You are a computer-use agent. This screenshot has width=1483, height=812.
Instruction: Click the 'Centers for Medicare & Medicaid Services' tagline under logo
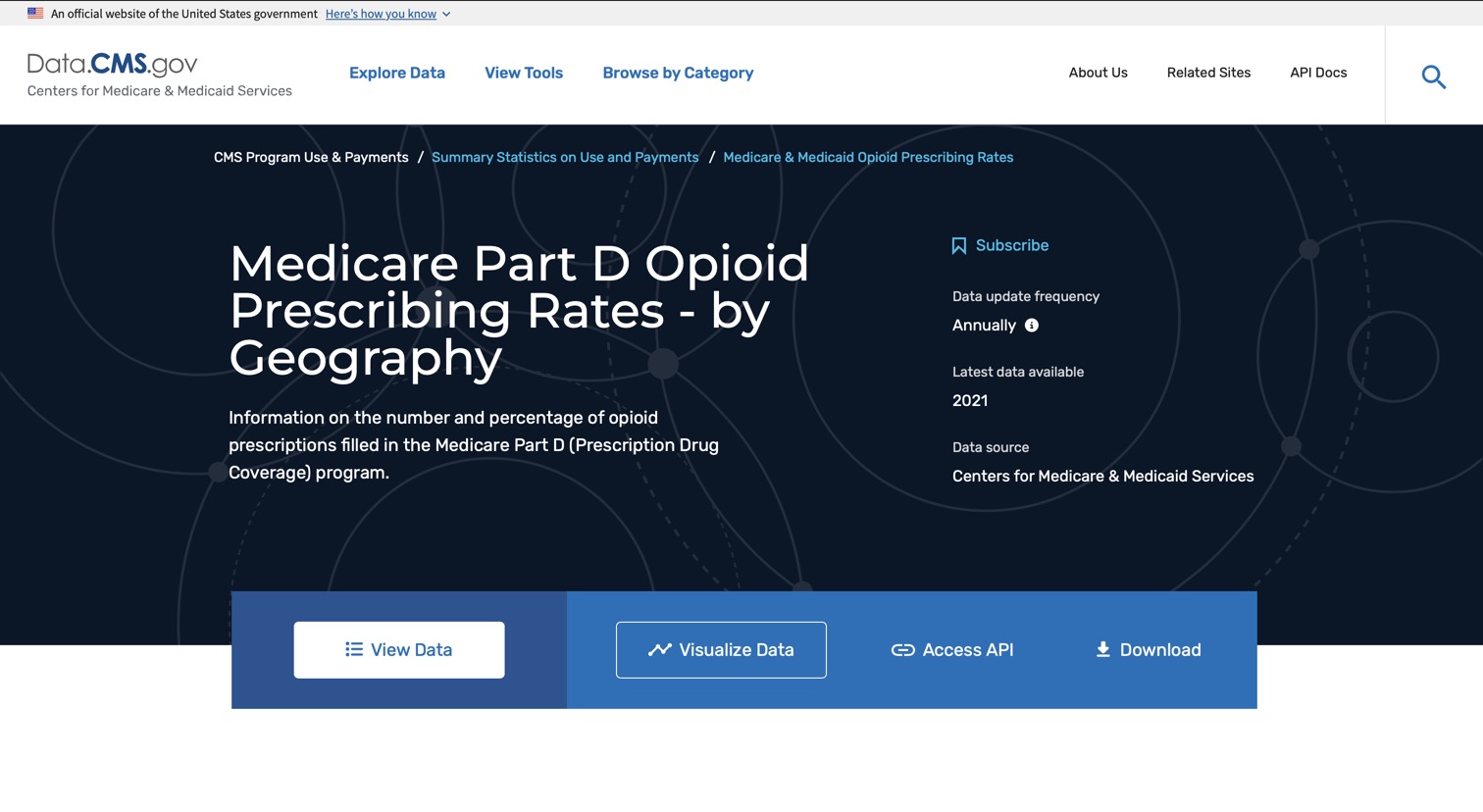point(160,90)
